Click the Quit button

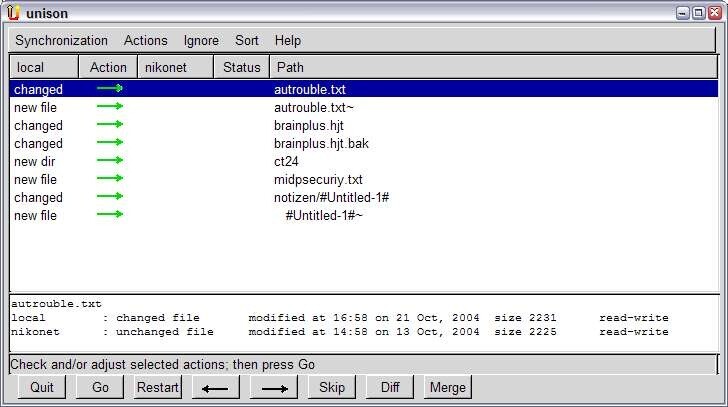coord(42,387)
